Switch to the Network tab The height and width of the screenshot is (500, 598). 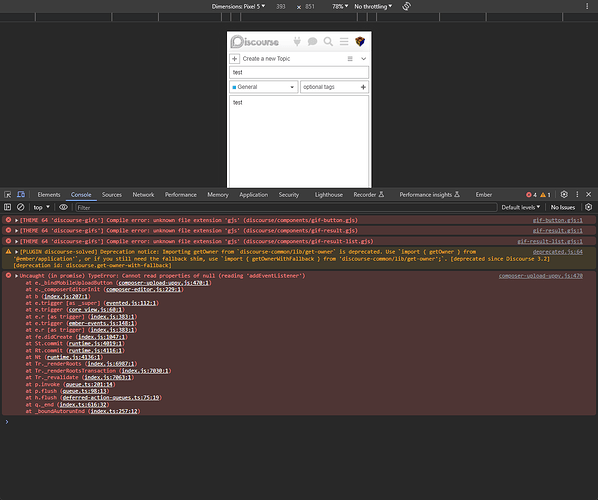point(143,195)
